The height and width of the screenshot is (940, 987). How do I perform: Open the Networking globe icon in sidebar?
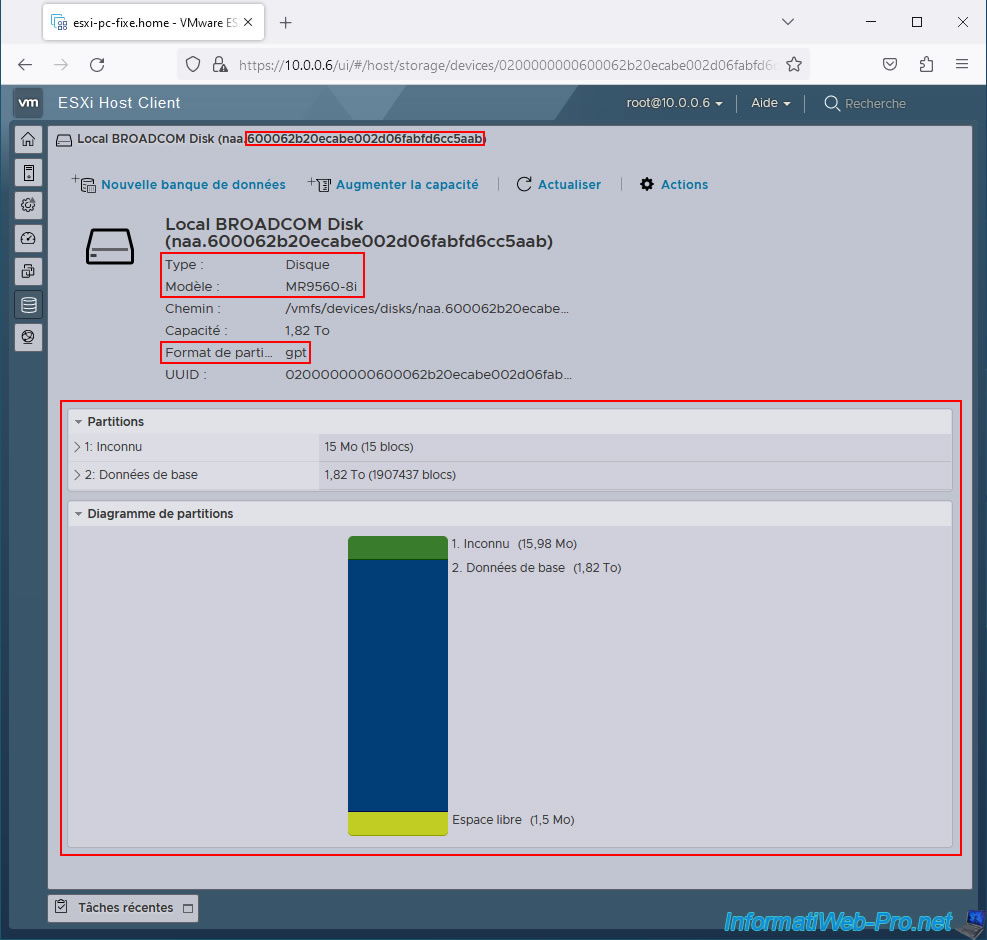tap(28, 337)
